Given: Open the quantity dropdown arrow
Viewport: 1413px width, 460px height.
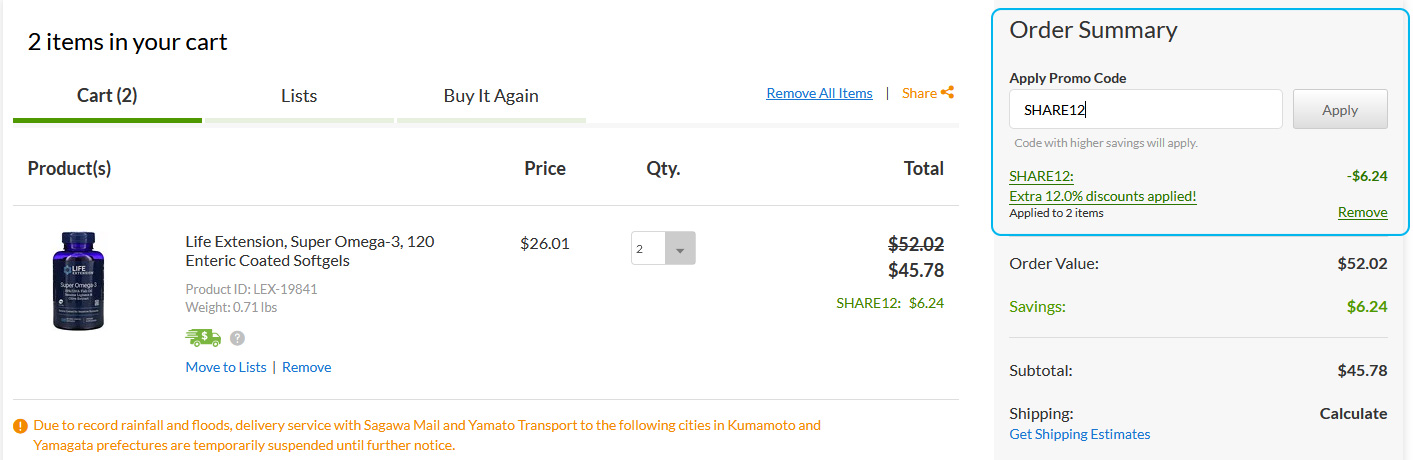Looking at the screenshot, I should click(680, 249).
